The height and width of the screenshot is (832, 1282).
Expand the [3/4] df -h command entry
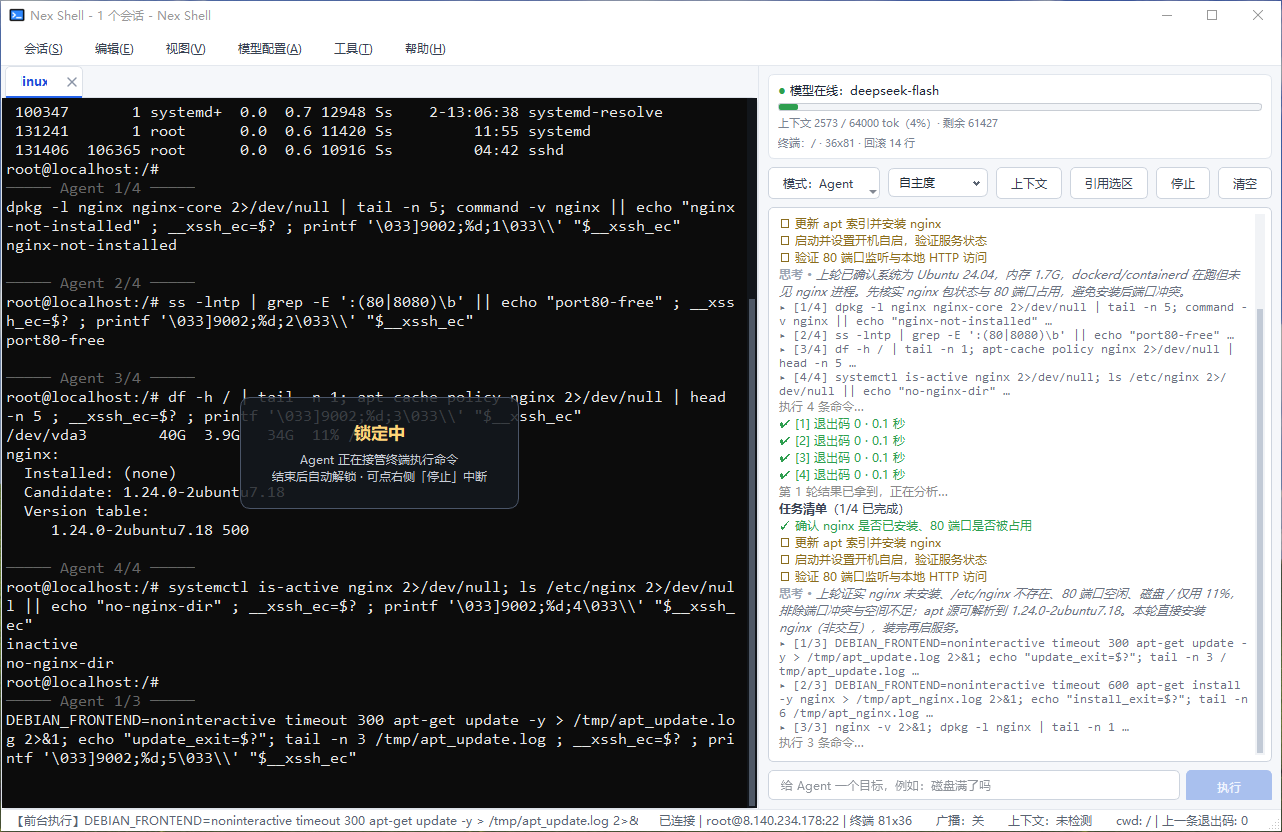pyautogui.click(x=1007, y=356)
